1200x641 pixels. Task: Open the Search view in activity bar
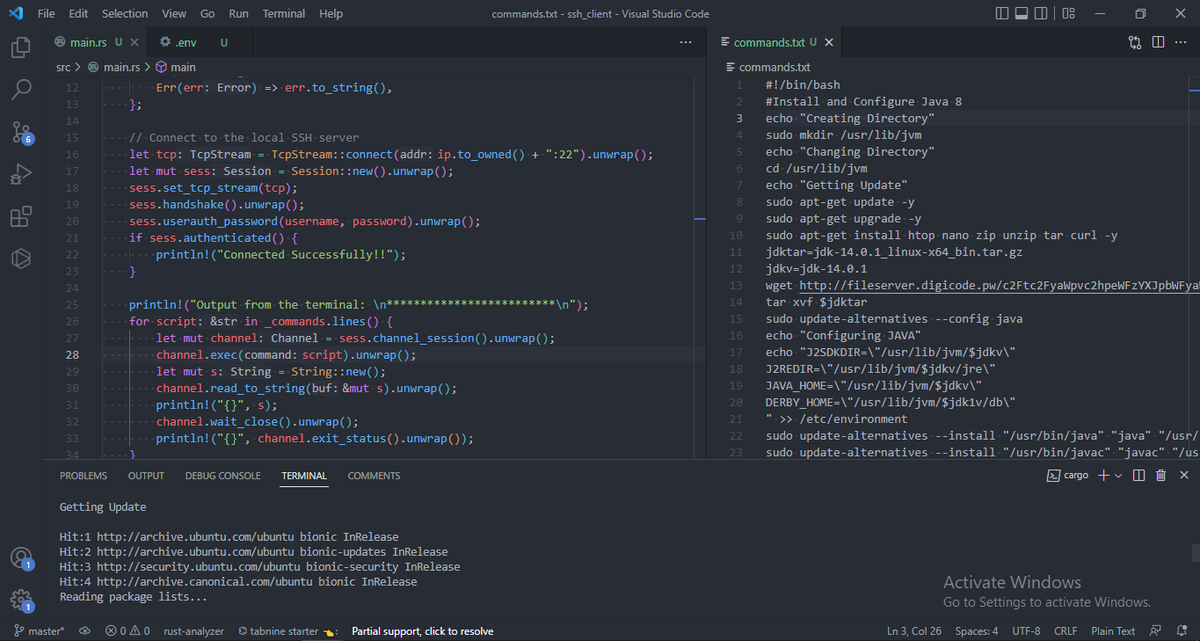(x=21, y=89)
